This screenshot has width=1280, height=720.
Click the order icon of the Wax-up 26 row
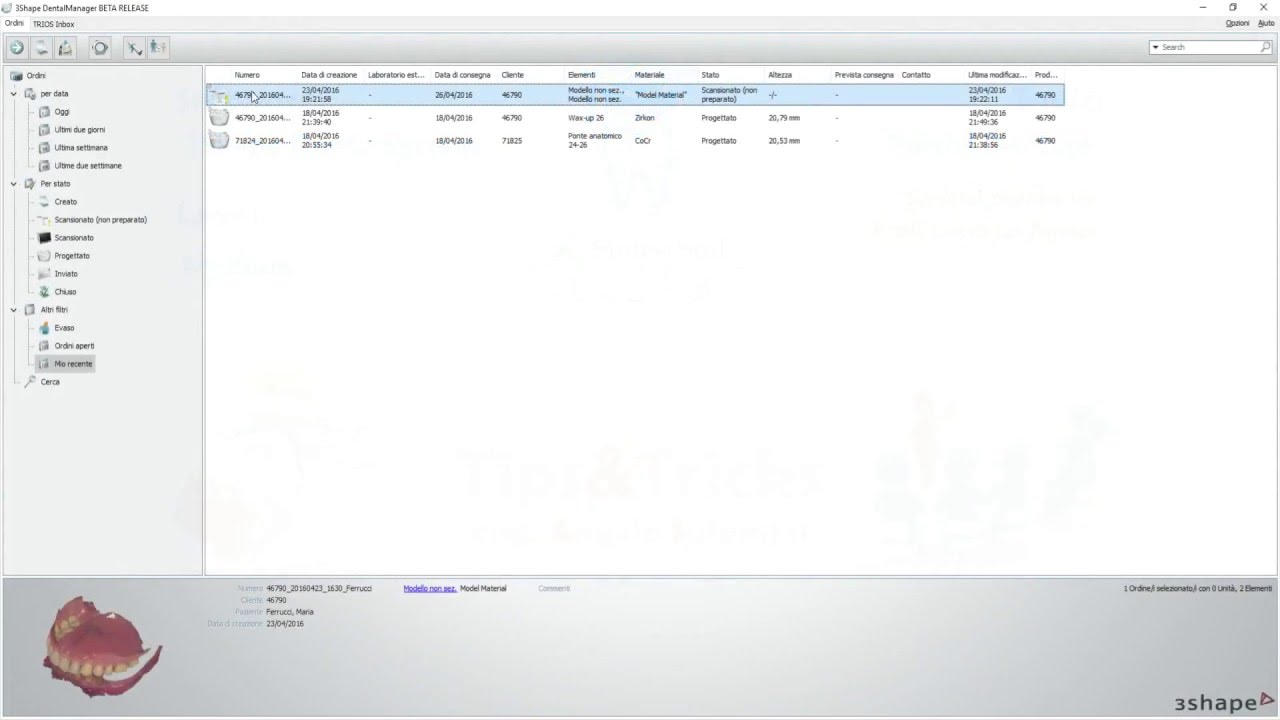pos(219,118)
